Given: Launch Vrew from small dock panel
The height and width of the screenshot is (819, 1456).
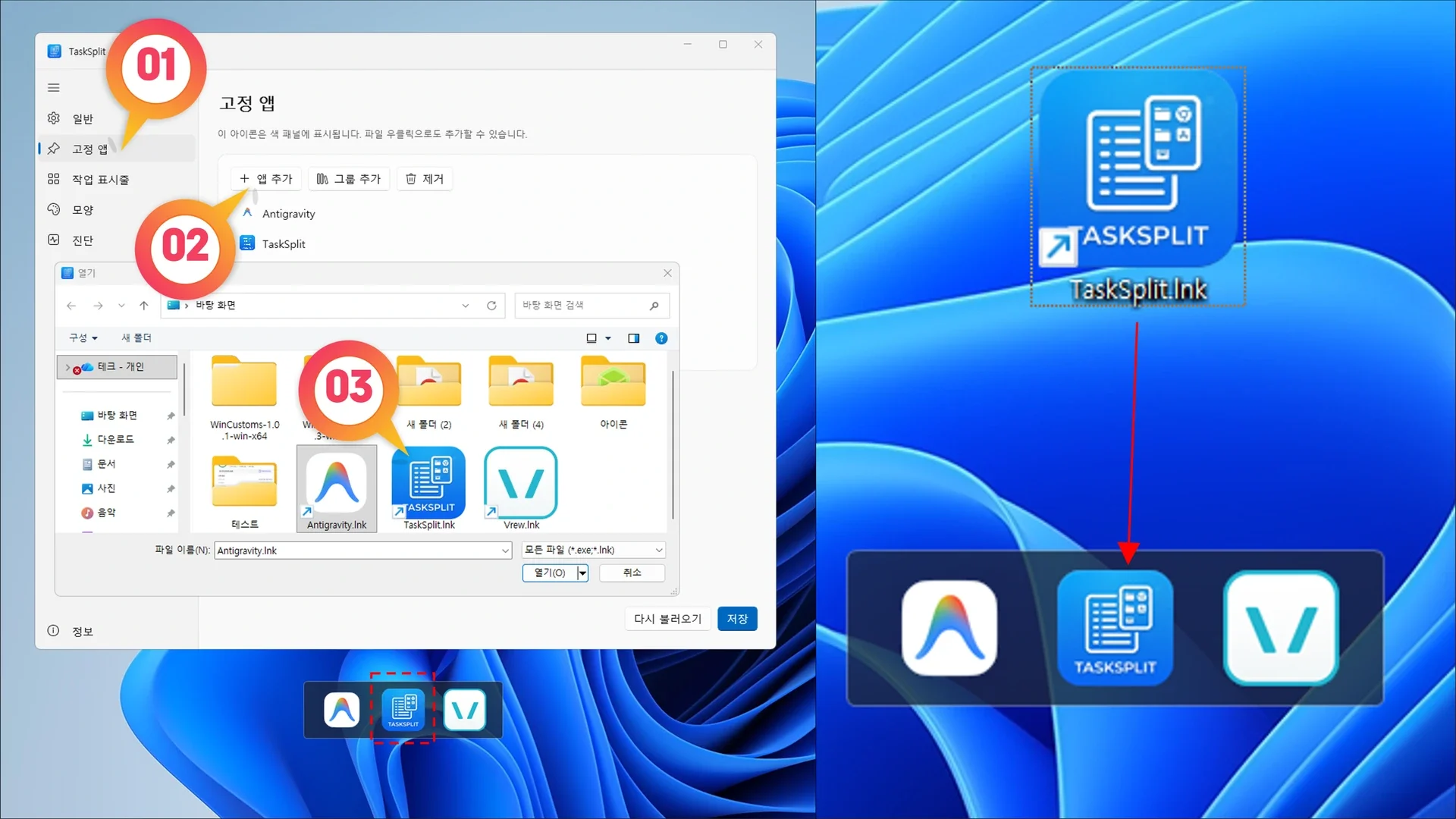Looking at the screenshot, I should point(465,711).
